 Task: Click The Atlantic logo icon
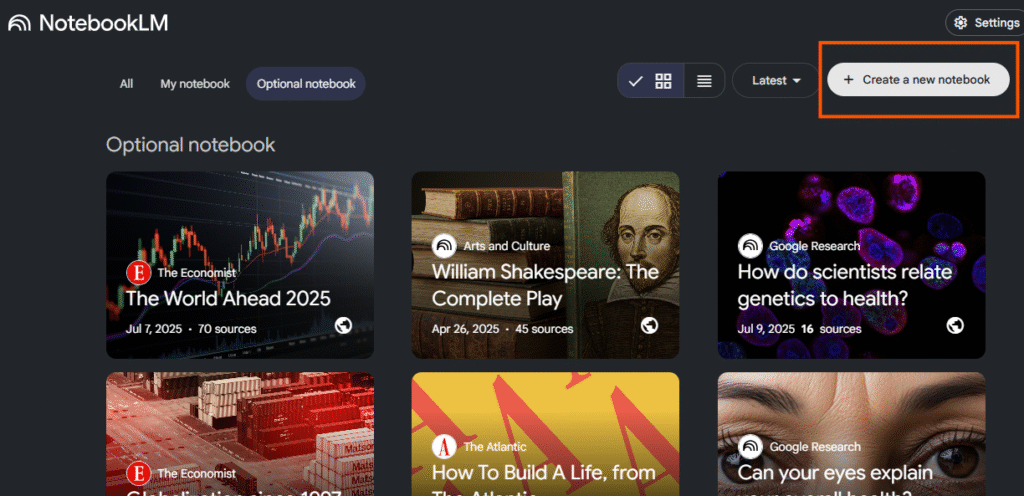pyautogui.click(x=444, y=447)
